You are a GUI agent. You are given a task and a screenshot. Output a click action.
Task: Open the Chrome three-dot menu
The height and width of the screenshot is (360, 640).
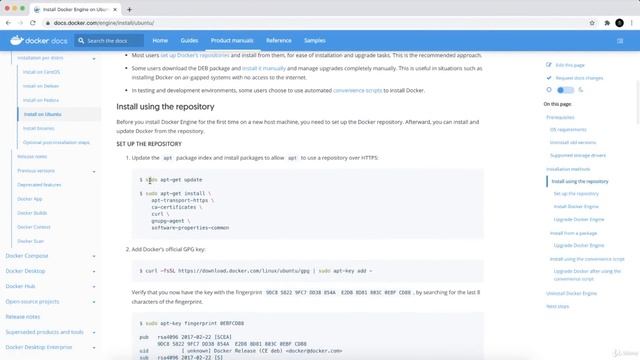tap(631, 23)
